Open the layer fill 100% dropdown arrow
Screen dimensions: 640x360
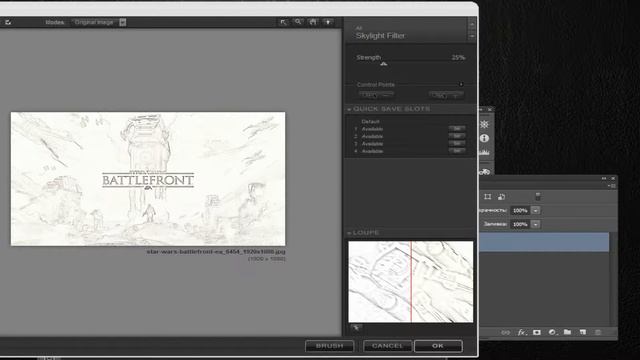pyautogui.click(x=536, y=224)
